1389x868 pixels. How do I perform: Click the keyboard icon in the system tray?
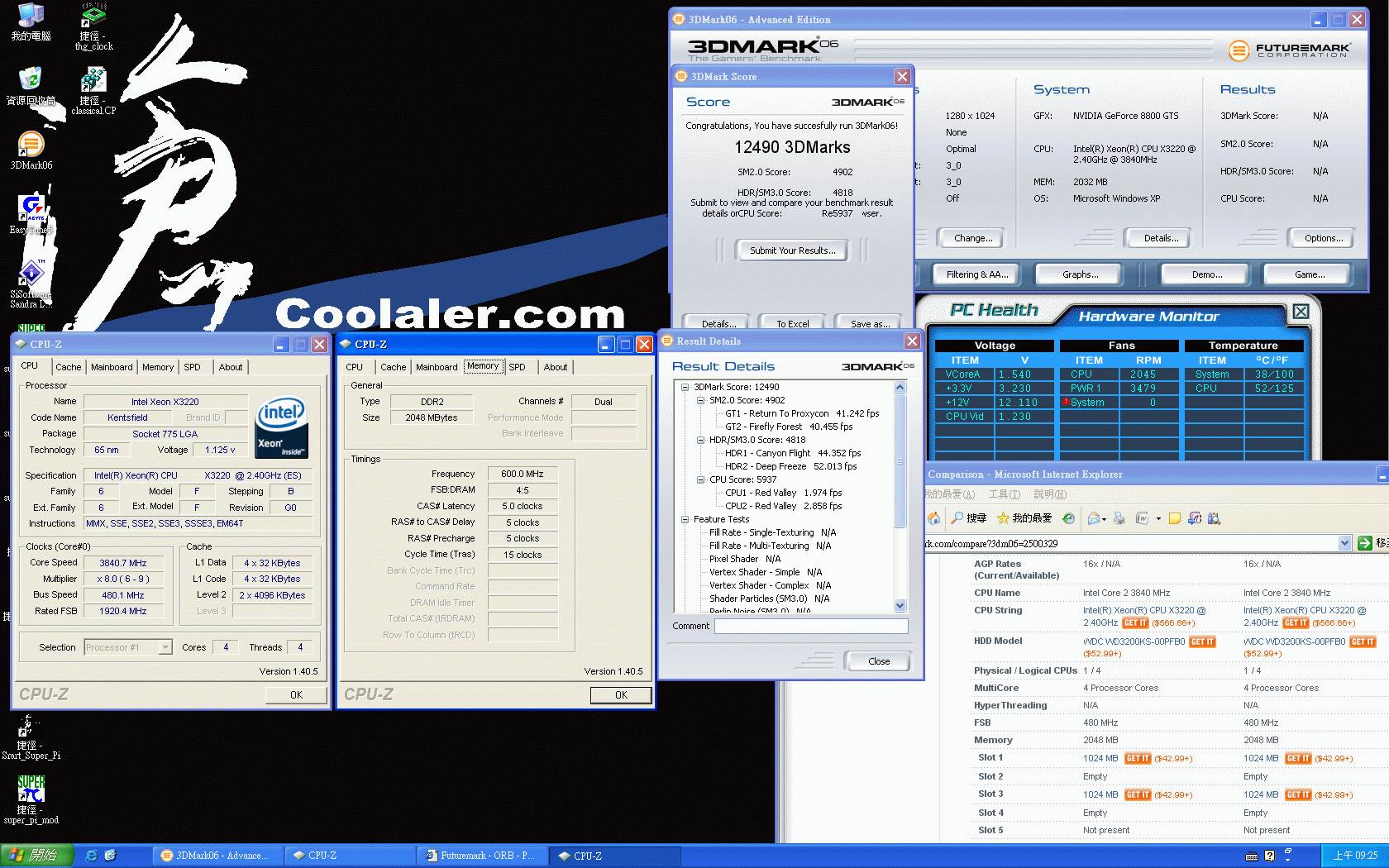[1252, 855]
